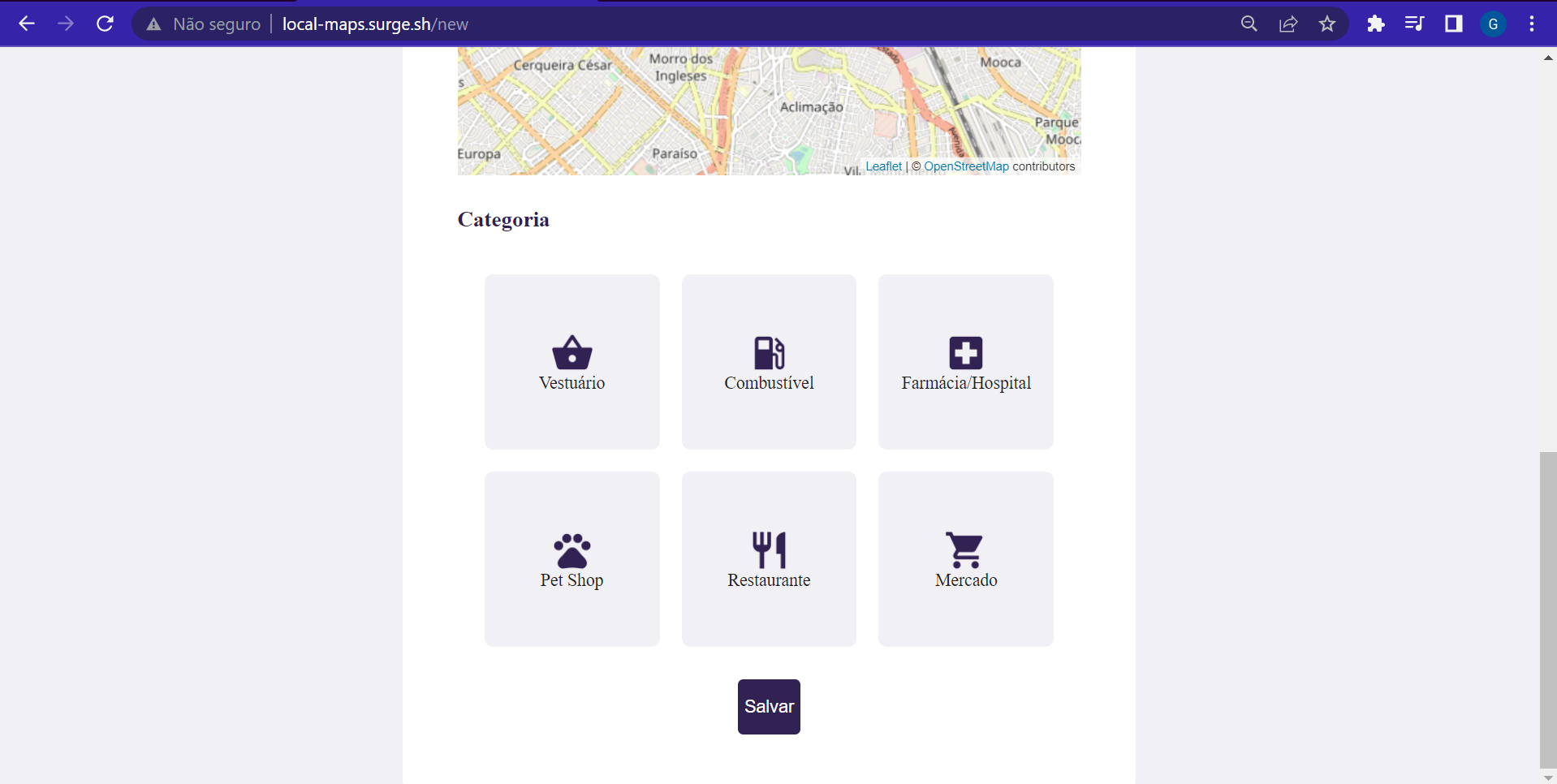Bookmark this page with the star

click(1327, 24)
